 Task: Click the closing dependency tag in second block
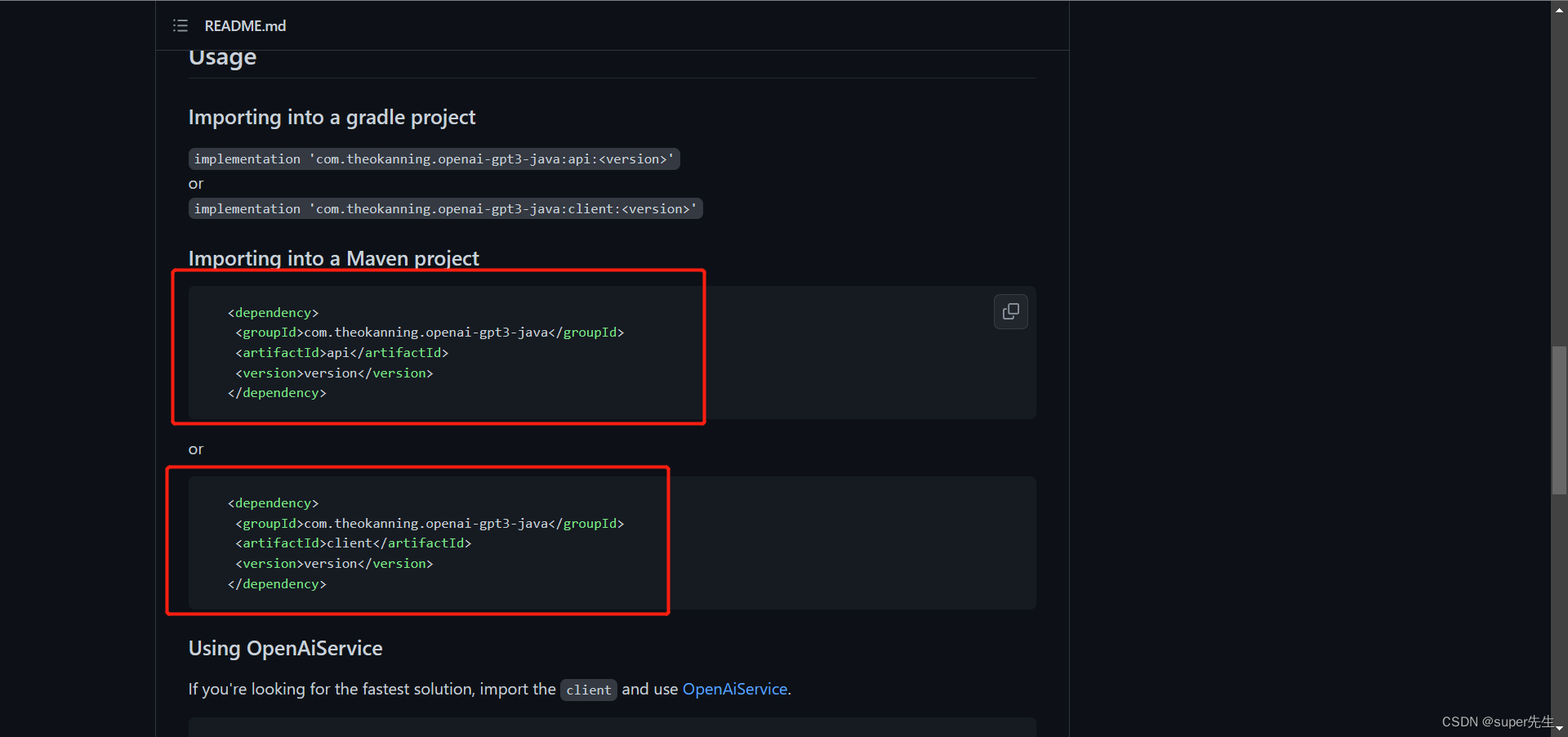[x=277, y=584]
